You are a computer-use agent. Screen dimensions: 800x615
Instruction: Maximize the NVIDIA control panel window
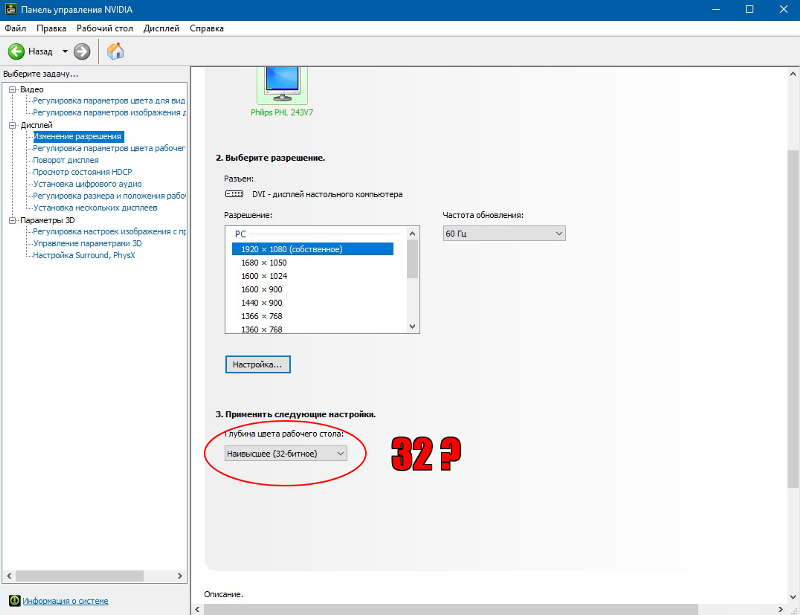[749, 9]
